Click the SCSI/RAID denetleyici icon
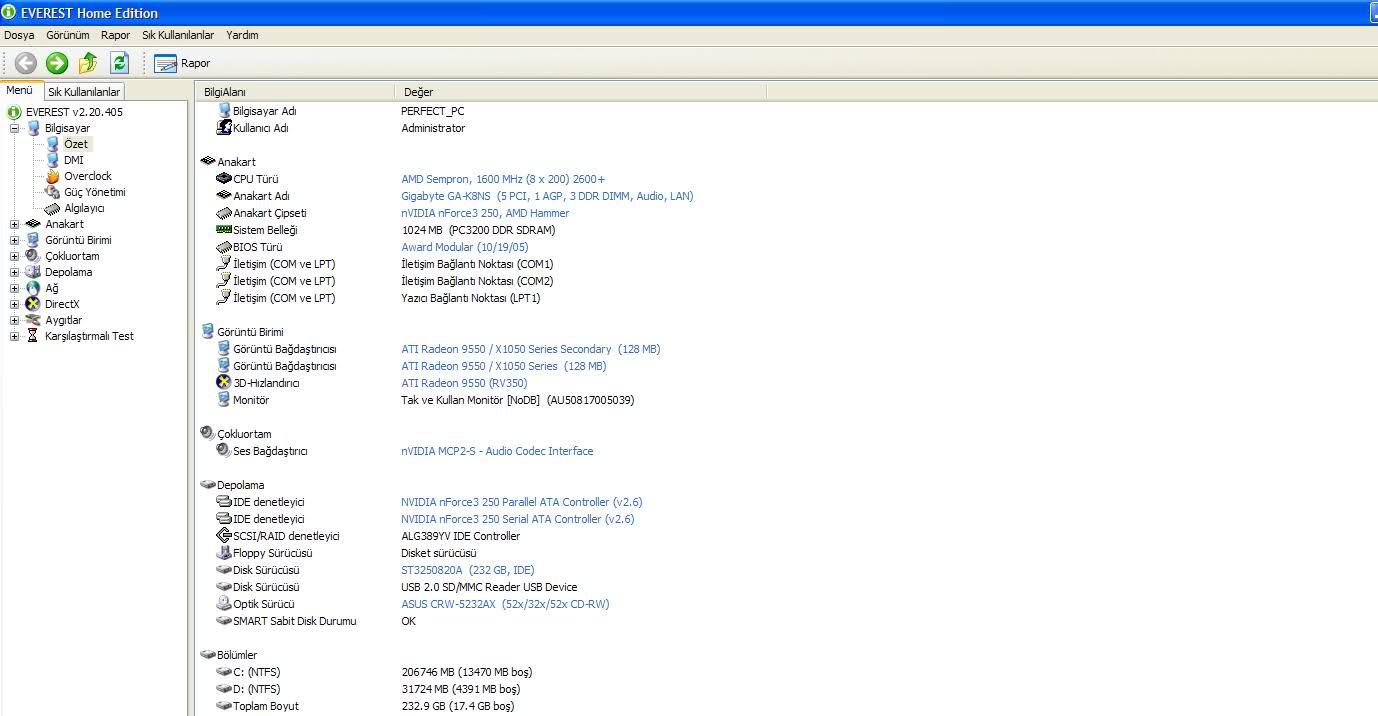 pyautogui.click(x=224, y=536)
